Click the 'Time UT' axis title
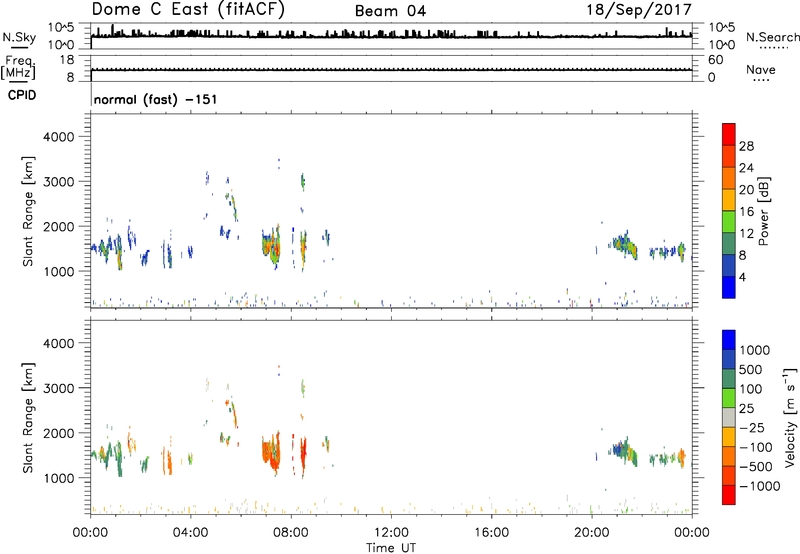800x554 pixels. pyautogui.click(x=391, y=548)
